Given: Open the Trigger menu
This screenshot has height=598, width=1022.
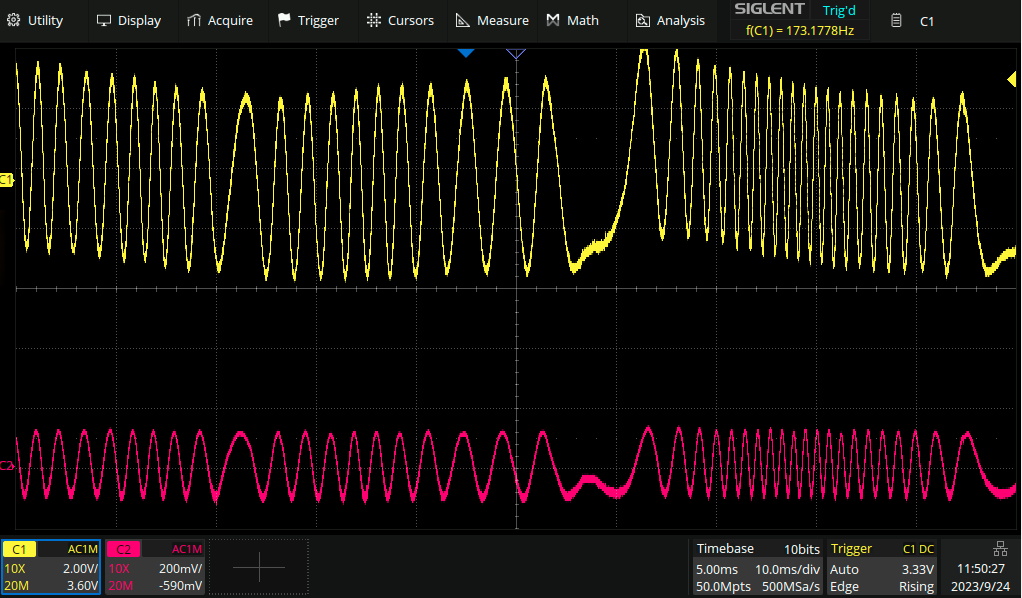Looking at the screenshot, I should point(308,20).
